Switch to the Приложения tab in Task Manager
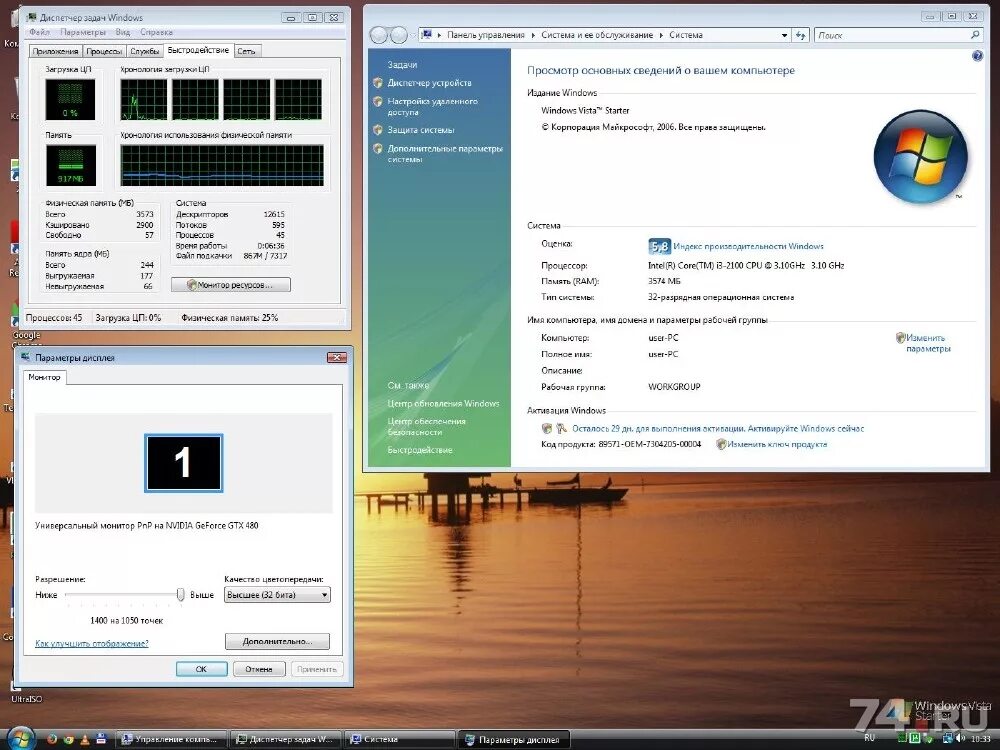Viewport: 1000px width, 750px height. [55, 51]
